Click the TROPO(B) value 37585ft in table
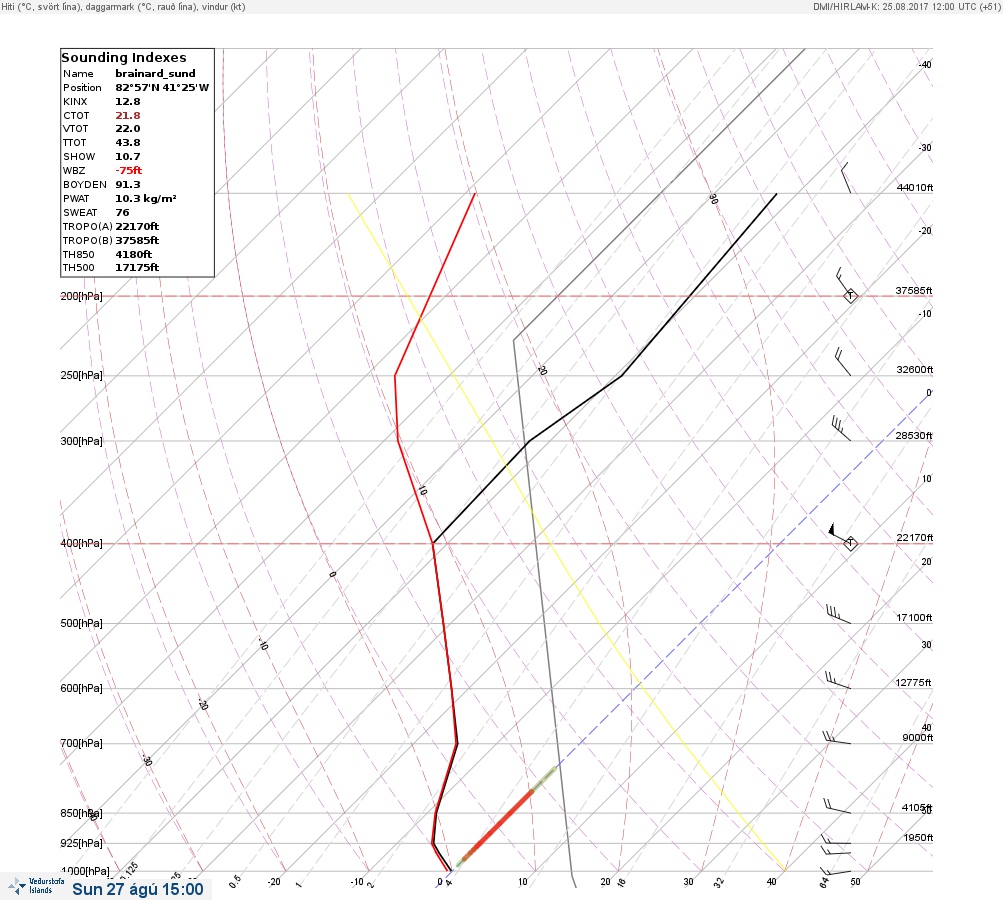Screen dimensions: 1003x900 137,241
